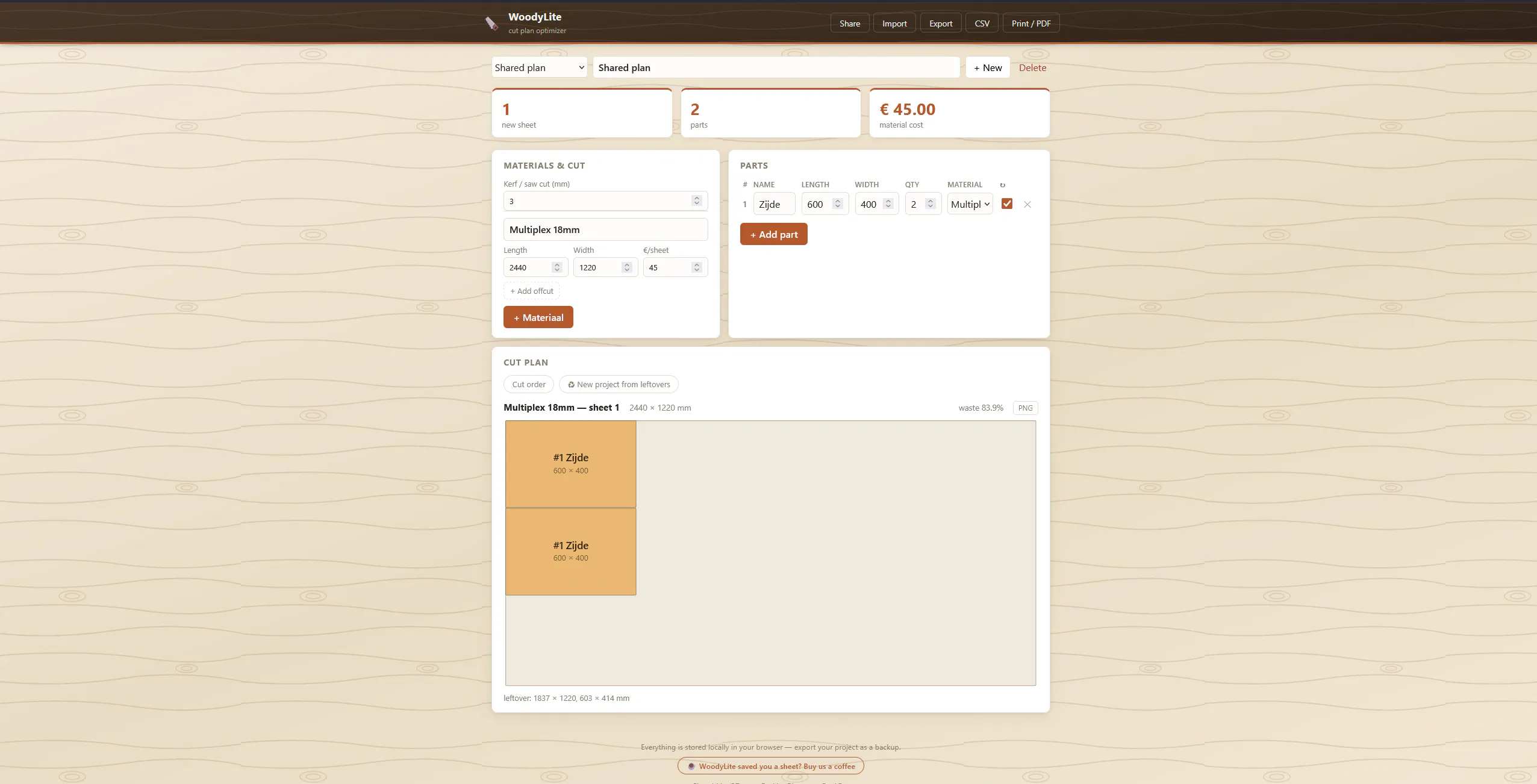This screenshot has width=1537, height=784.
Task: Click the 2 parts summary card
Action: click(770, 113)
